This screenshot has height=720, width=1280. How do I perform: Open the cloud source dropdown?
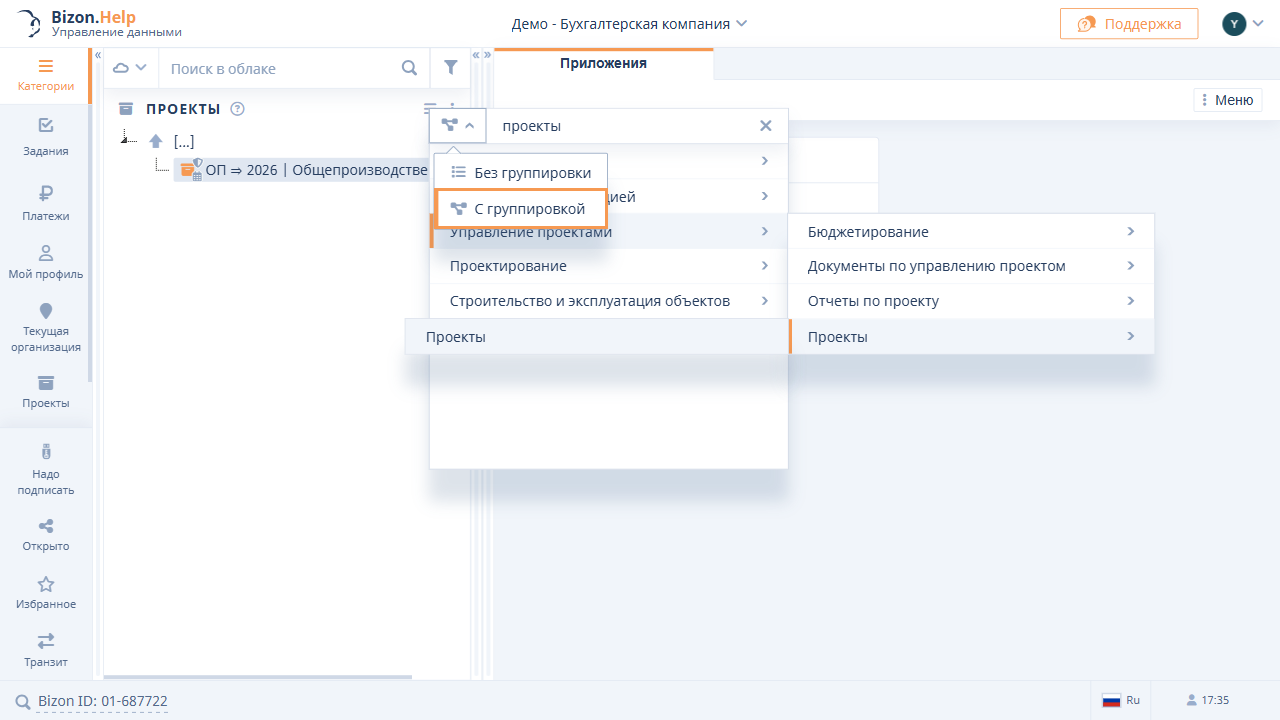(x=130, y=68)
